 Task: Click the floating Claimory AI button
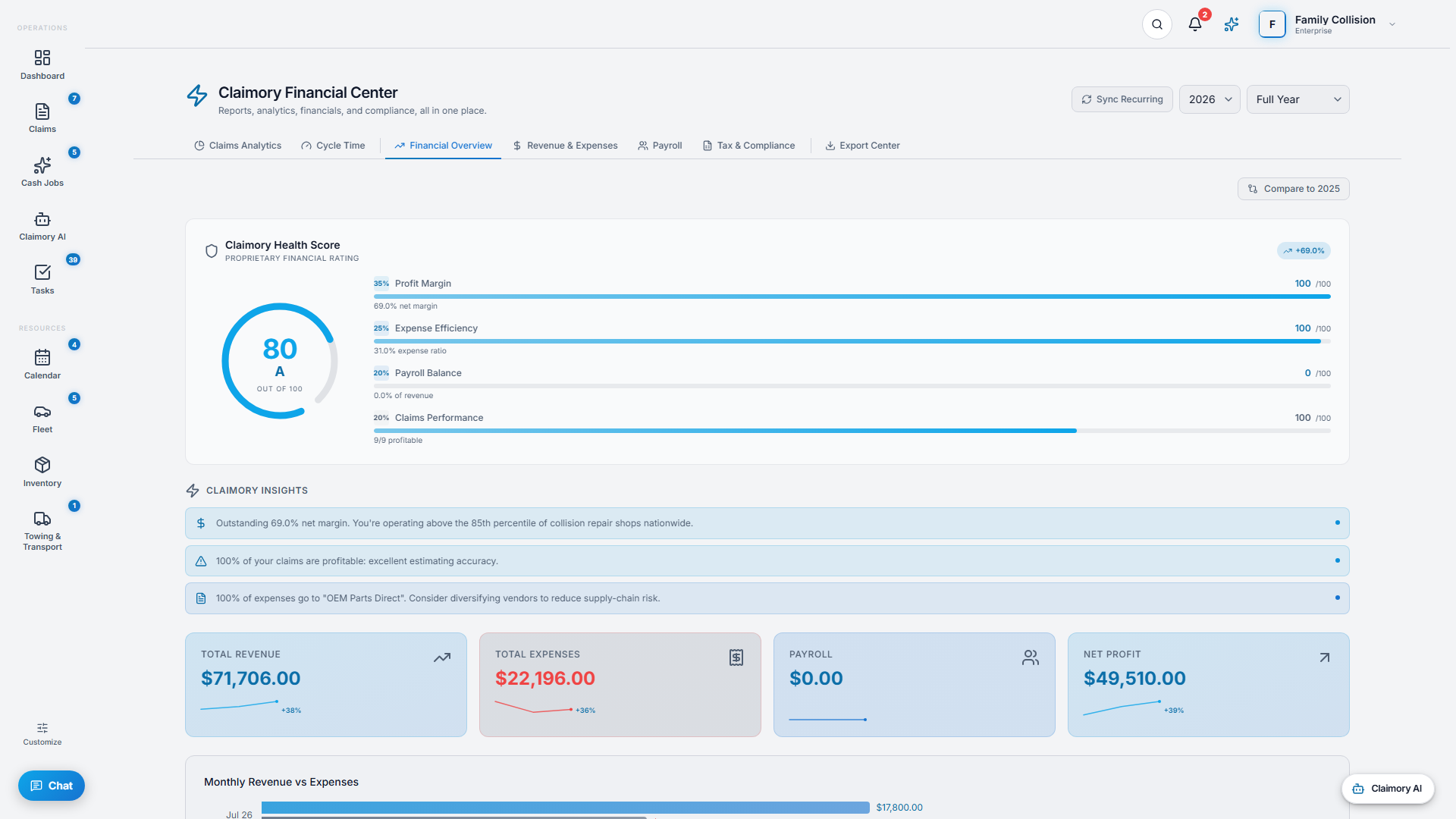[x=1388, y=789]
